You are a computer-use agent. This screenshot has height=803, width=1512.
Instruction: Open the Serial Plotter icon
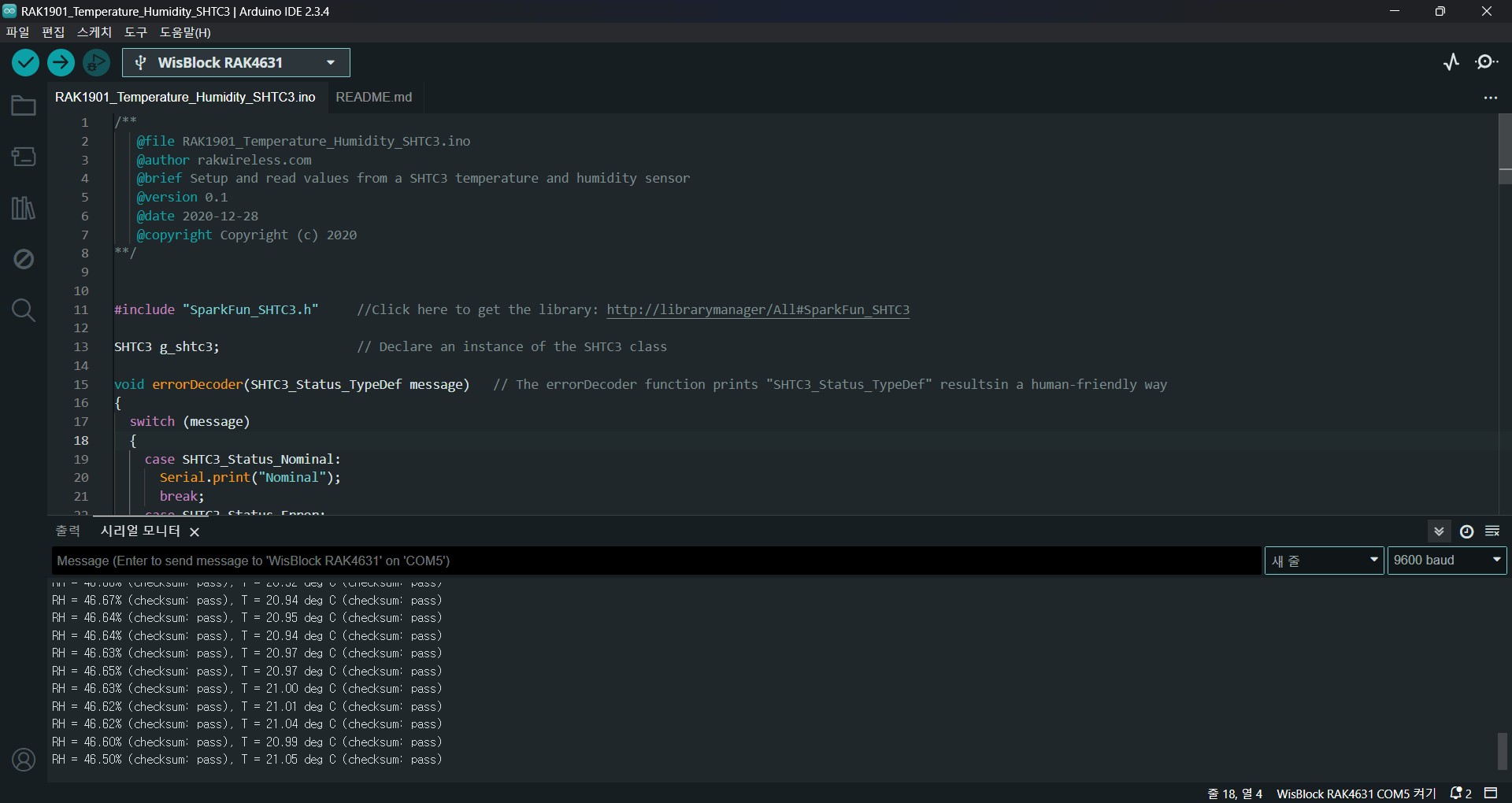(1451, 62)
